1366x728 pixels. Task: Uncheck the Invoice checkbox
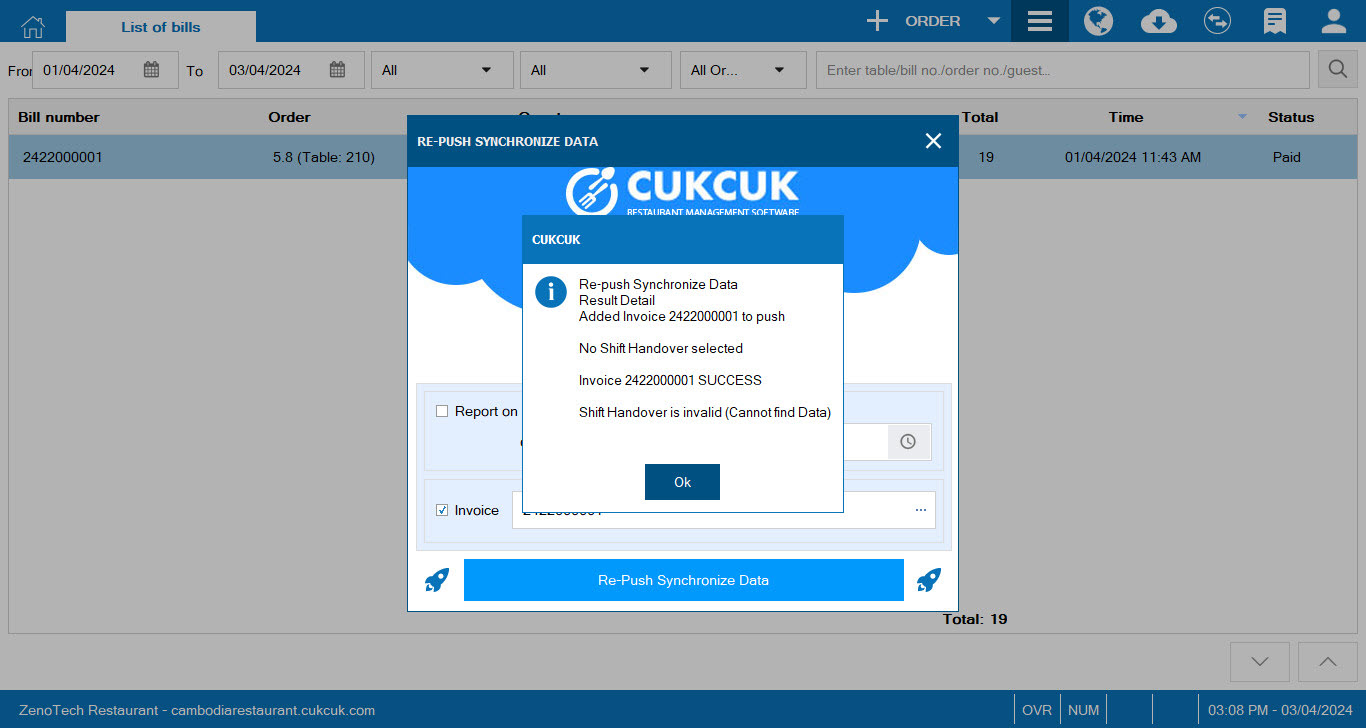pyautogui.click(x=441, y=509)
